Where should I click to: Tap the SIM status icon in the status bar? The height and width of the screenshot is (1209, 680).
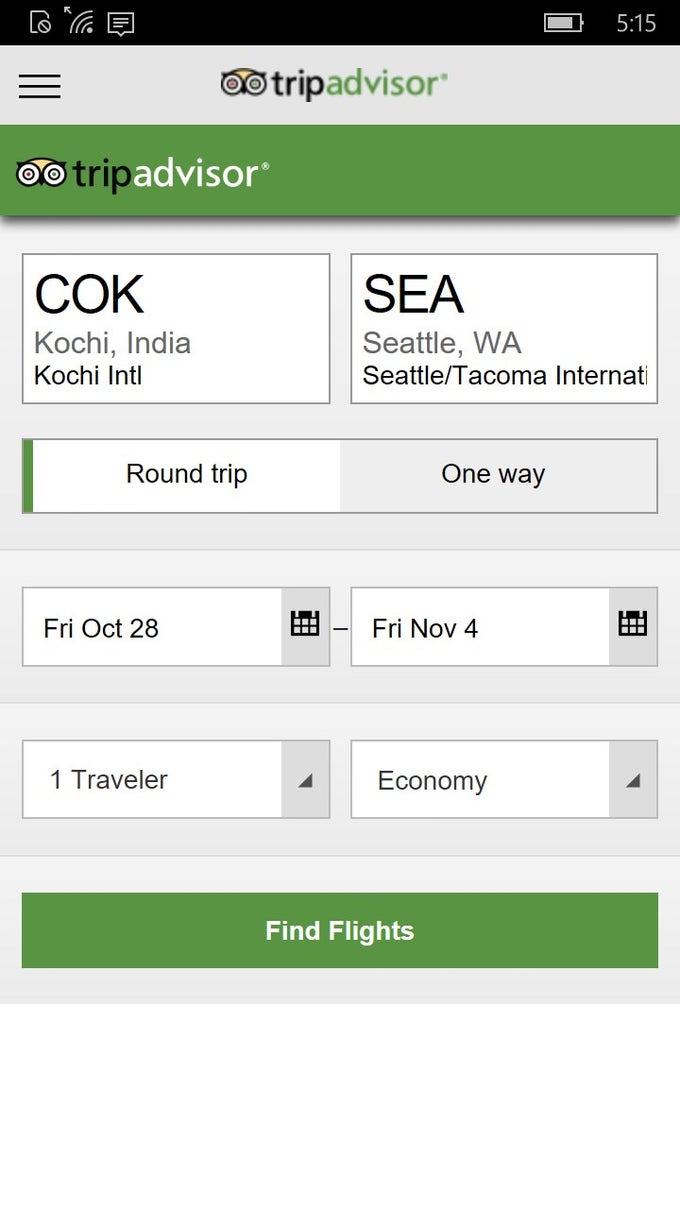[41, 22]
